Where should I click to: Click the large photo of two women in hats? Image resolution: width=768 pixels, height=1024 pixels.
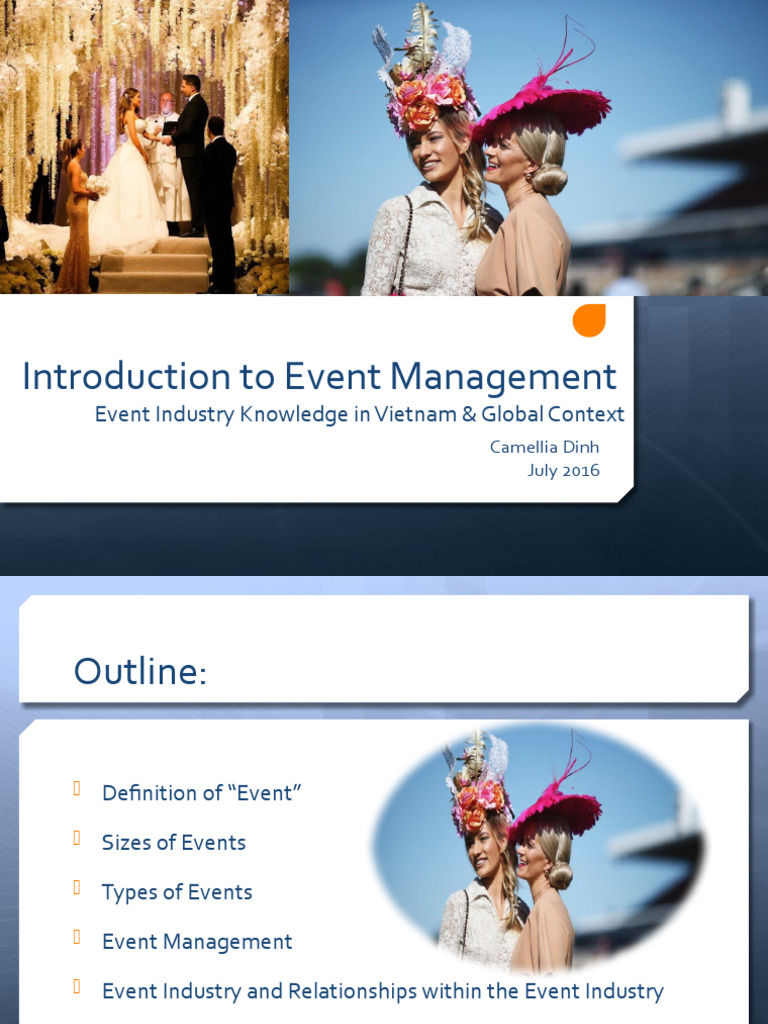coord(528,148)
